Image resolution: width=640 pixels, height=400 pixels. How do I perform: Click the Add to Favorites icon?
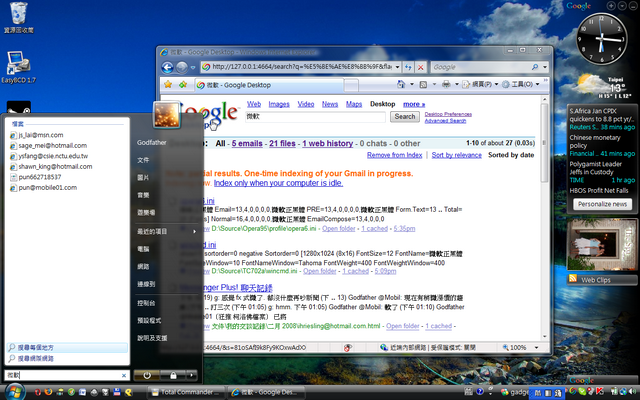point(182,84)
